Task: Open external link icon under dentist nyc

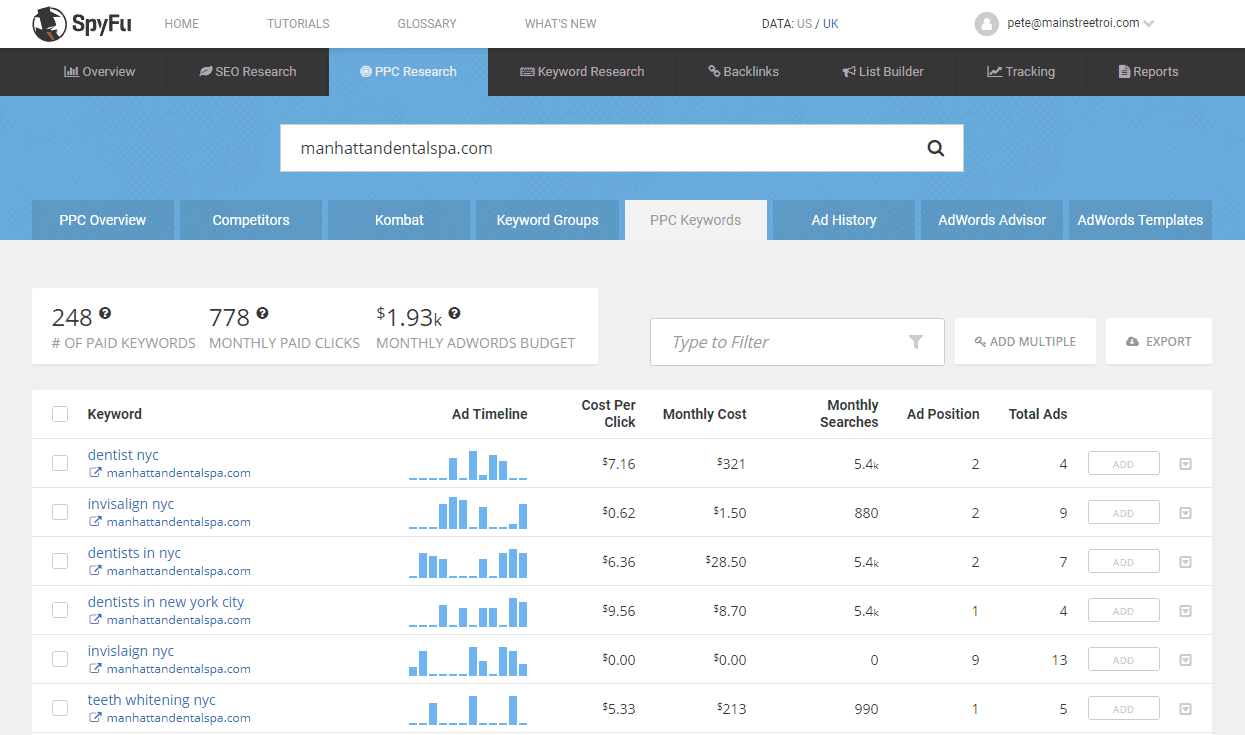Action: click(96, 473)
